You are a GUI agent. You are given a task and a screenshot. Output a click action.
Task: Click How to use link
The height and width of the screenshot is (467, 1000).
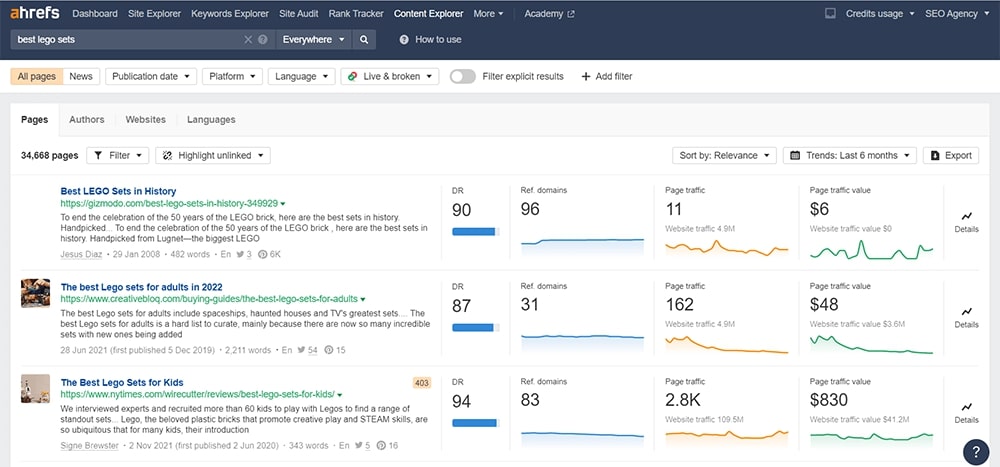click(430, 40)
